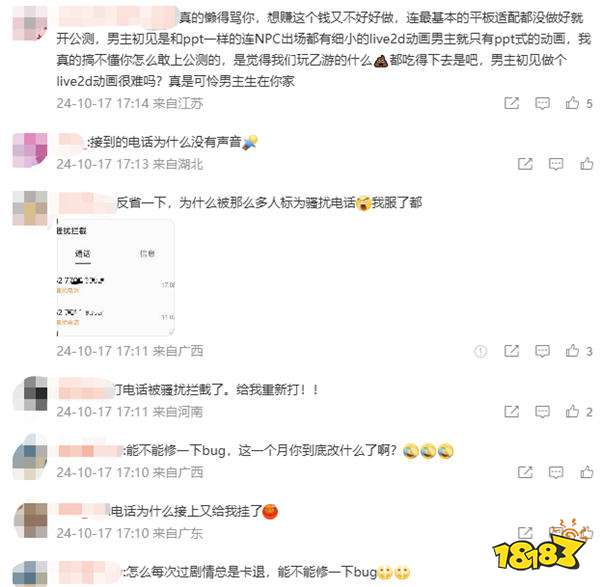This screenshot has height=587, width=600.
Task: Open username of the Guangdong 17:10 commenter
Action: (x=84, y=510)
